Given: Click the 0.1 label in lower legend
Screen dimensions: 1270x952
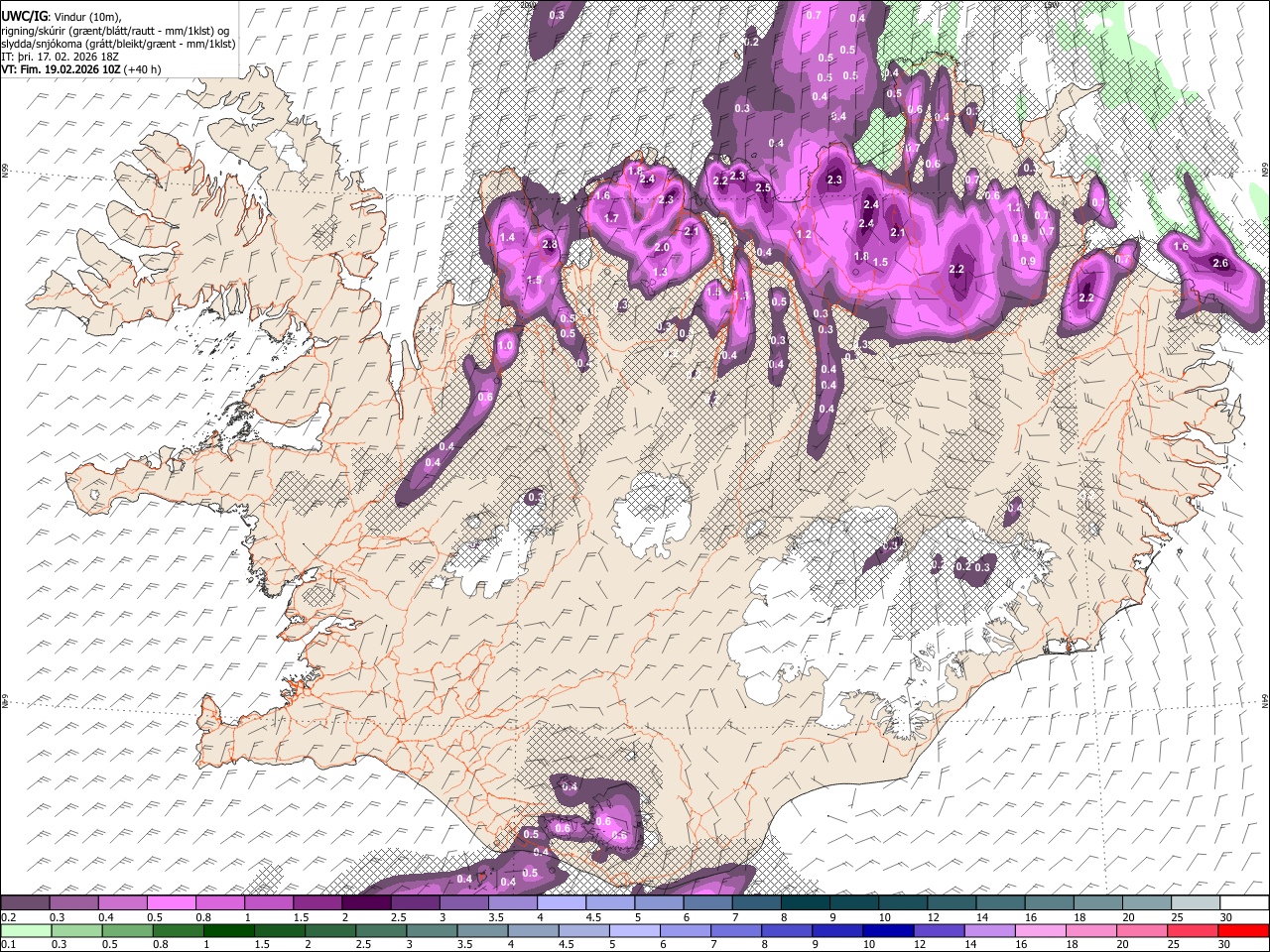Looking at the screenshot, I should point(7,944).
